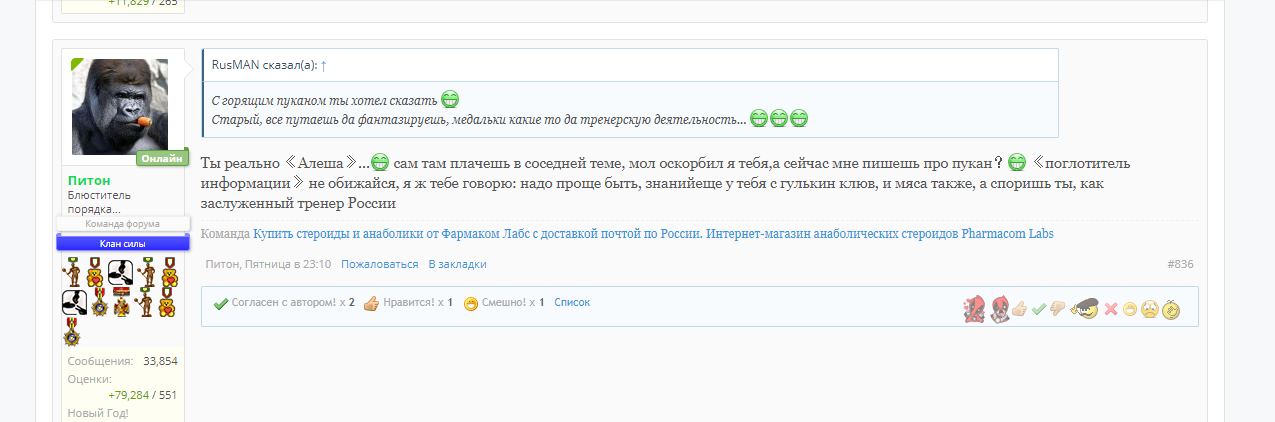Add post via В закладки link
Viewport: 1275px width, 422px height.
pos(457,264)
